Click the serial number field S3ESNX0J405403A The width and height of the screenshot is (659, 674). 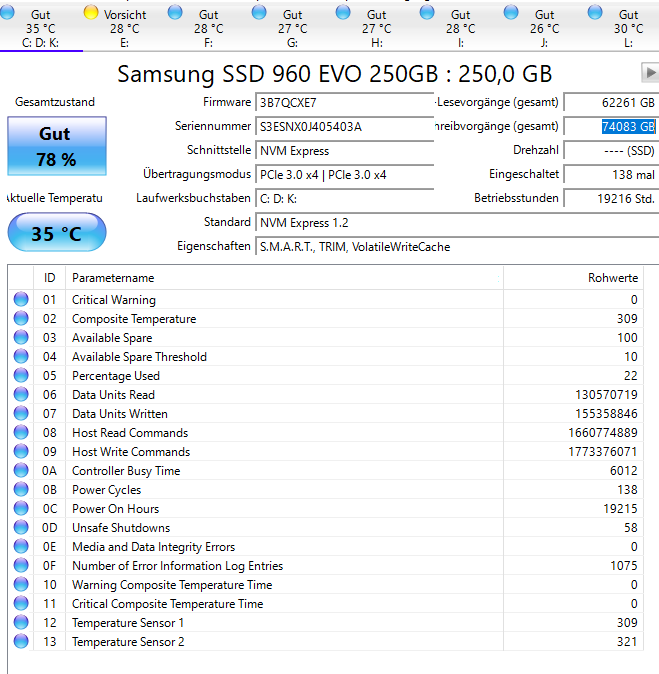click(344, 127)
